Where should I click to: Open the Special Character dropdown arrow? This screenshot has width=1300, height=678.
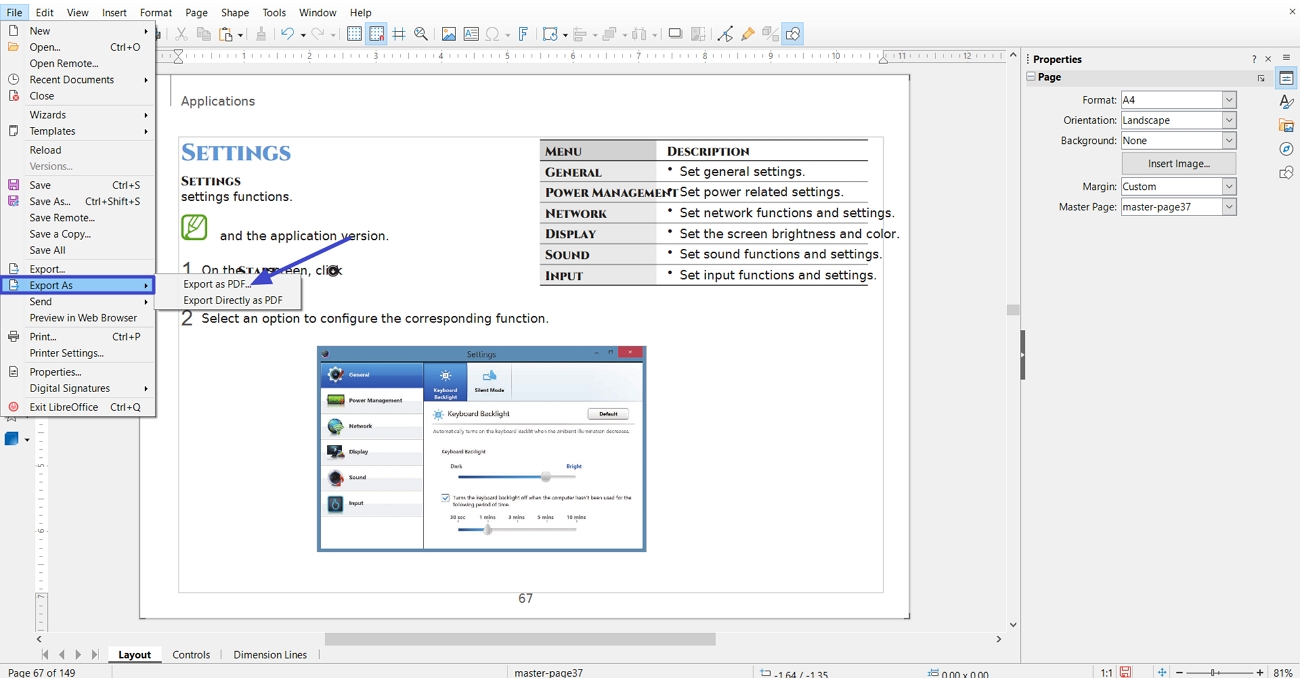[x=507, y=35]
